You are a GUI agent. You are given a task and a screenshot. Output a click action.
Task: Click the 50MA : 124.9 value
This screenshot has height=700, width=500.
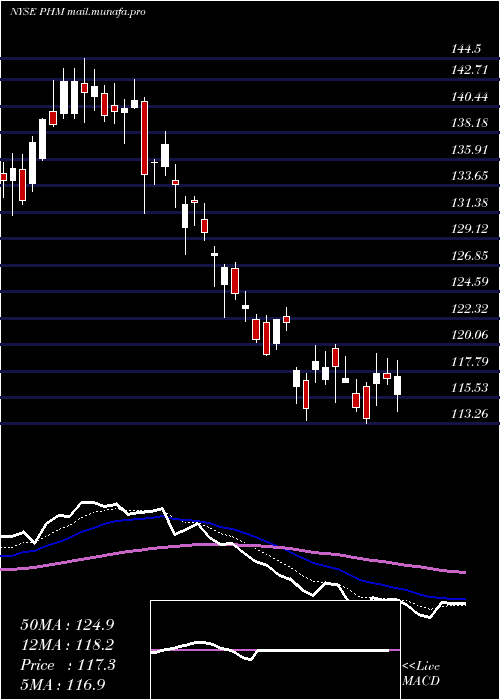coord(67,625)
